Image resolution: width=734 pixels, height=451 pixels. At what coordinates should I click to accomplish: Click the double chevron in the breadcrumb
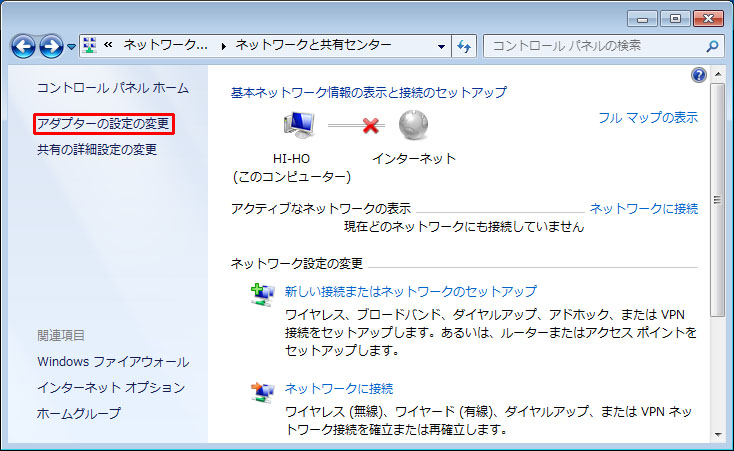click(108, 45)
